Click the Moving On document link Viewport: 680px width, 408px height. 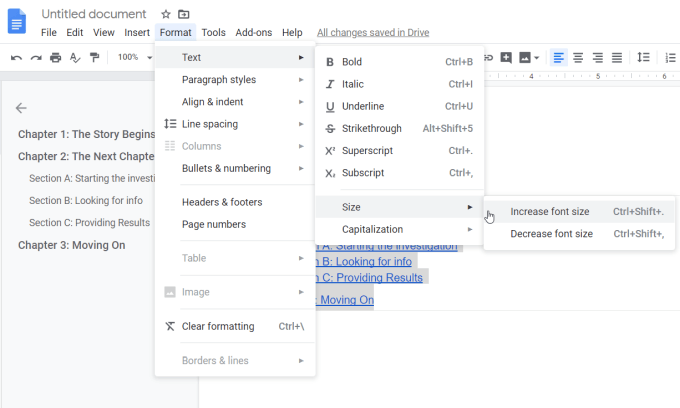pyautogui.click(x=345, y=300)
